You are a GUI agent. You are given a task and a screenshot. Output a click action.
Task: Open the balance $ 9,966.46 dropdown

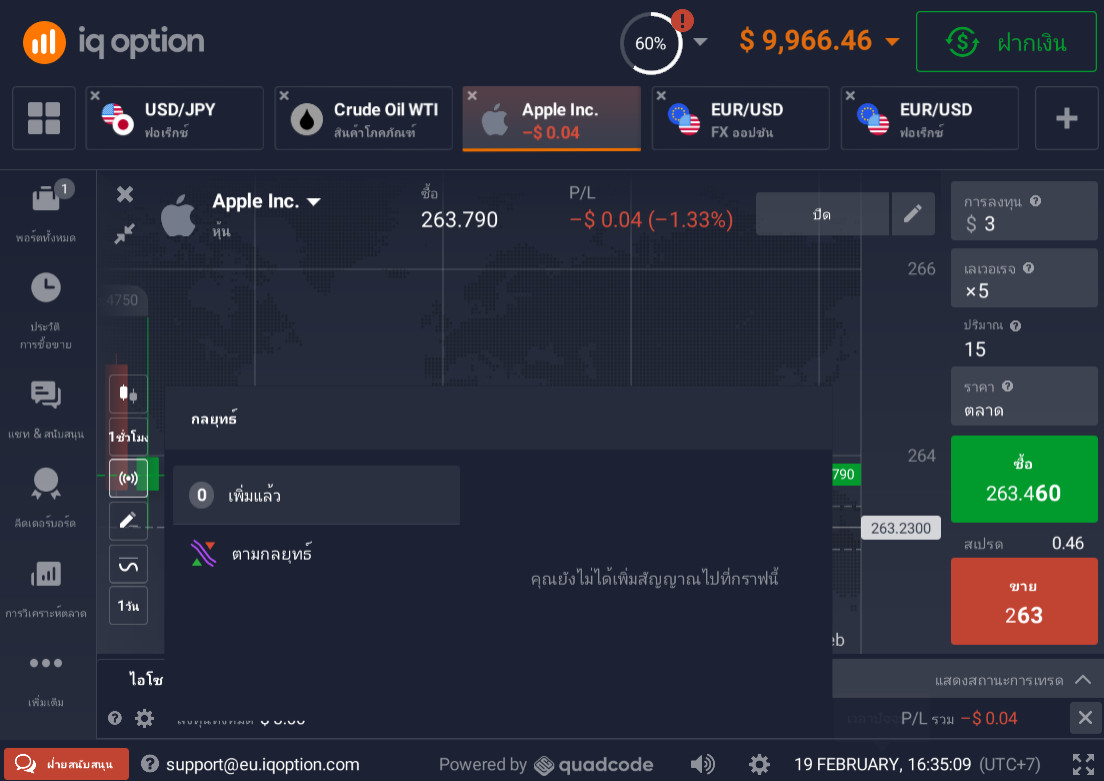click(x=820, y=41)
